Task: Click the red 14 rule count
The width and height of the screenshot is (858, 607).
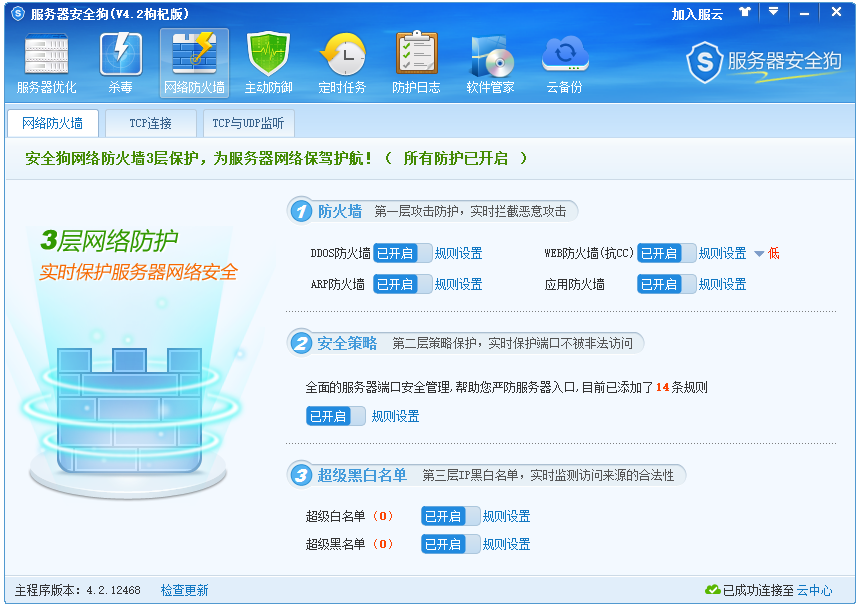Action: (662, 388)
